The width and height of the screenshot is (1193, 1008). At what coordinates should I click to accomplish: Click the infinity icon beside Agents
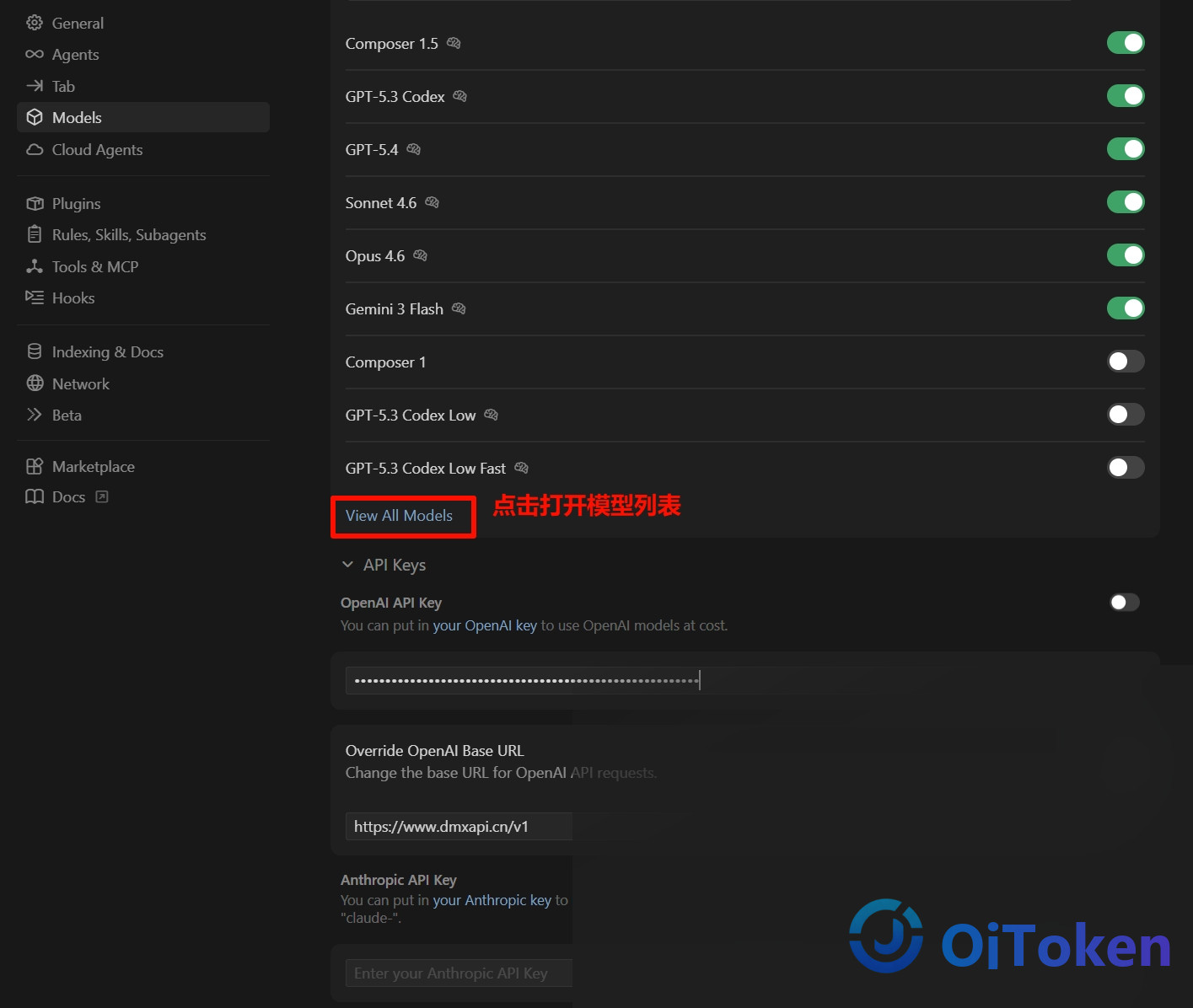[x=35, y=54]
